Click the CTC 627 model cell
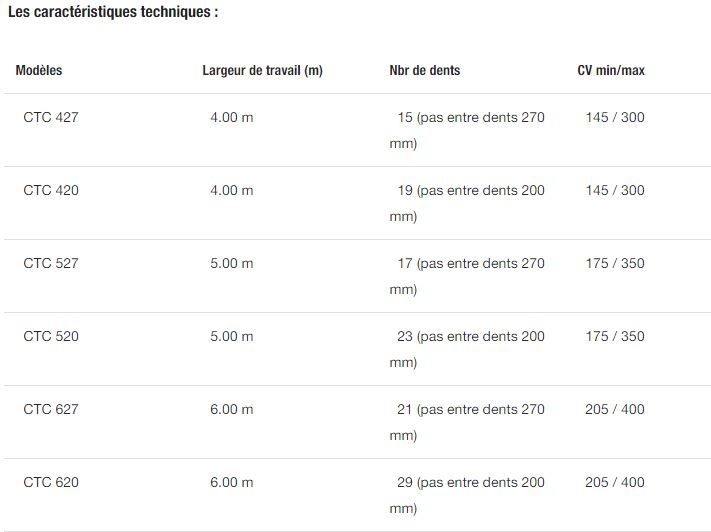The image size is (711, 532). click(x=51, y=410)
